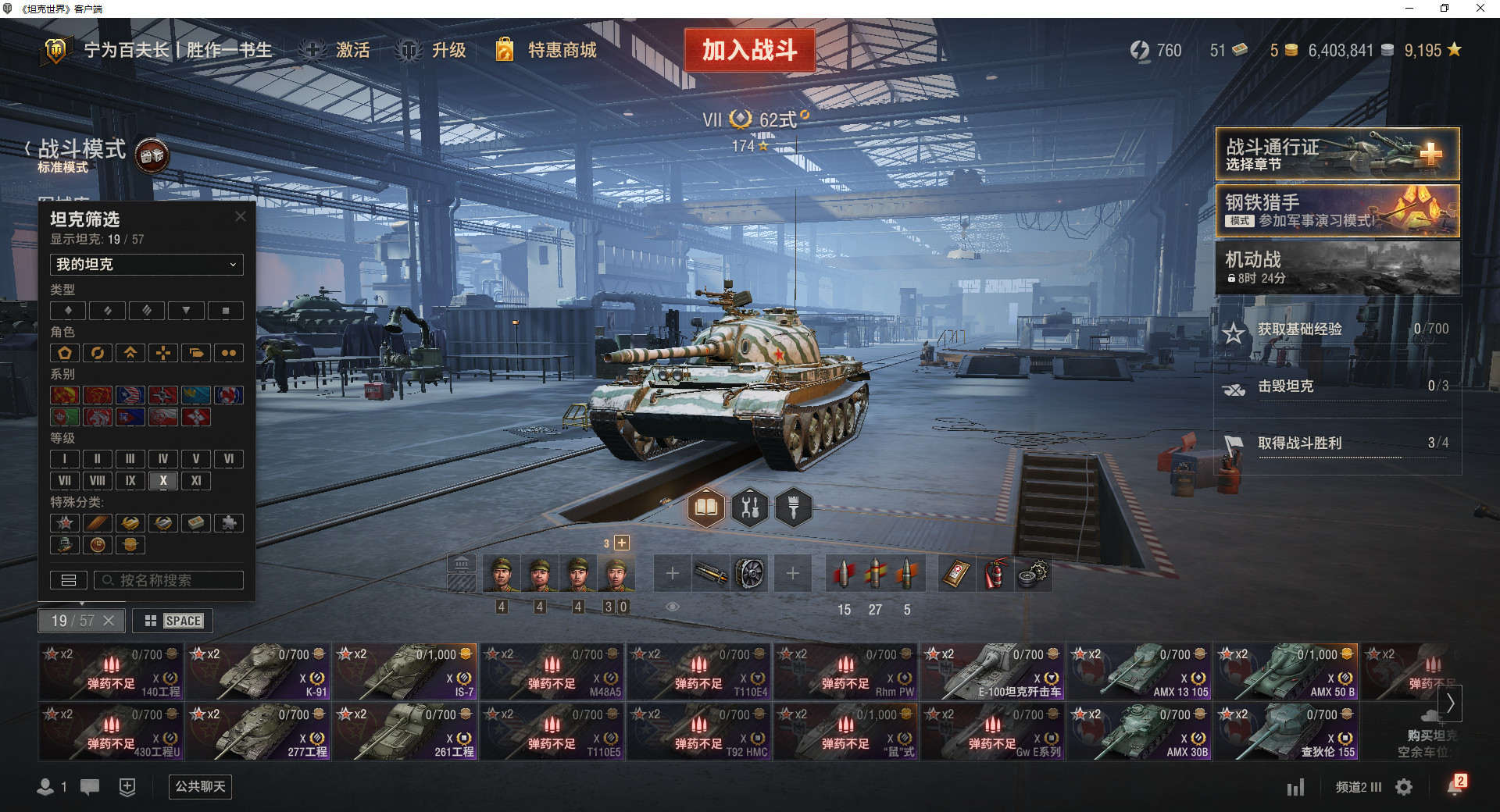This screenshot has width=1500, height=812.
Task: Open the battle mode dice icon
Action: pos(152,156)
